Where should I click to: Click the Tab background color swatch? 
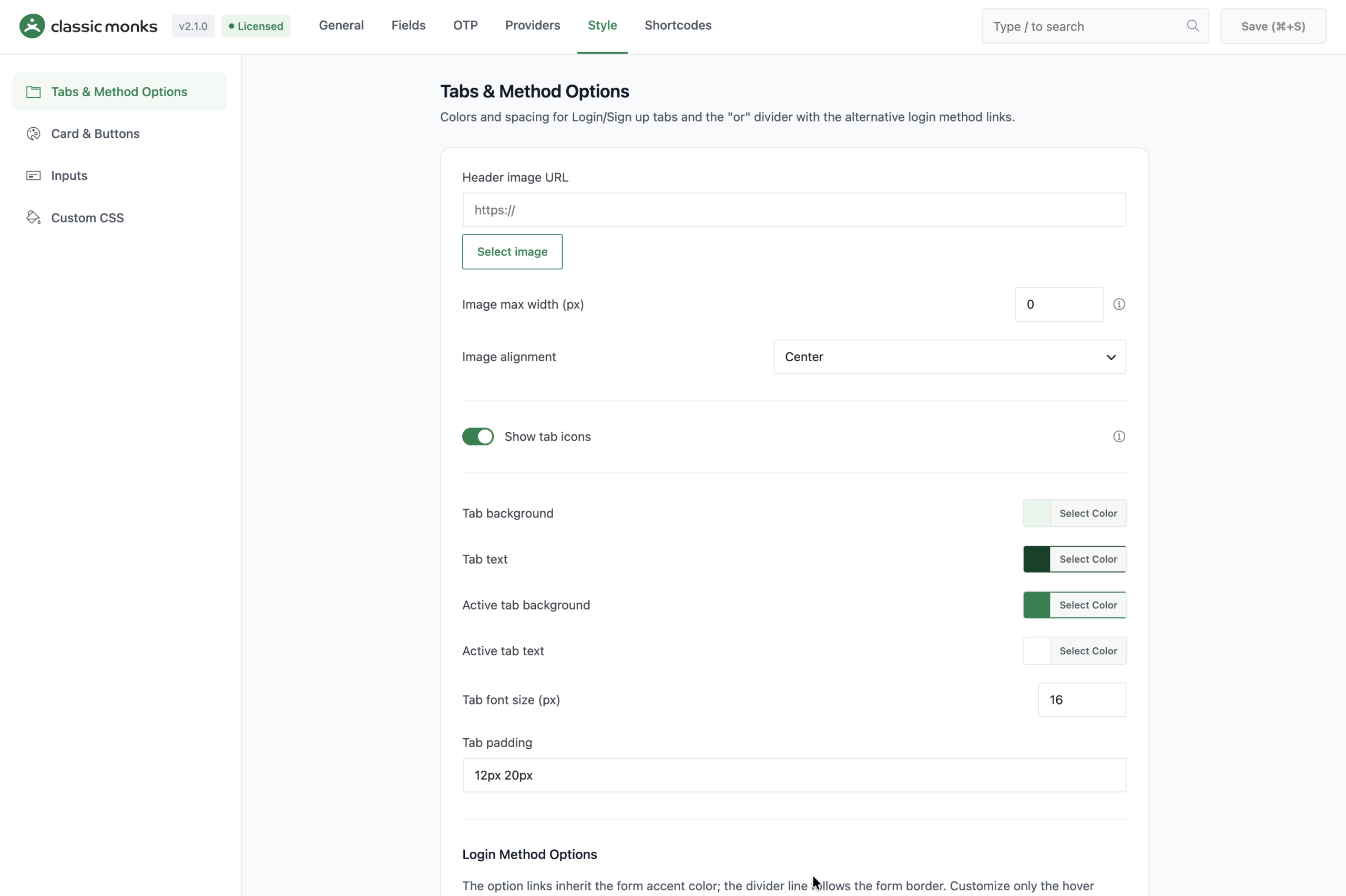(x=1036, y=514)
